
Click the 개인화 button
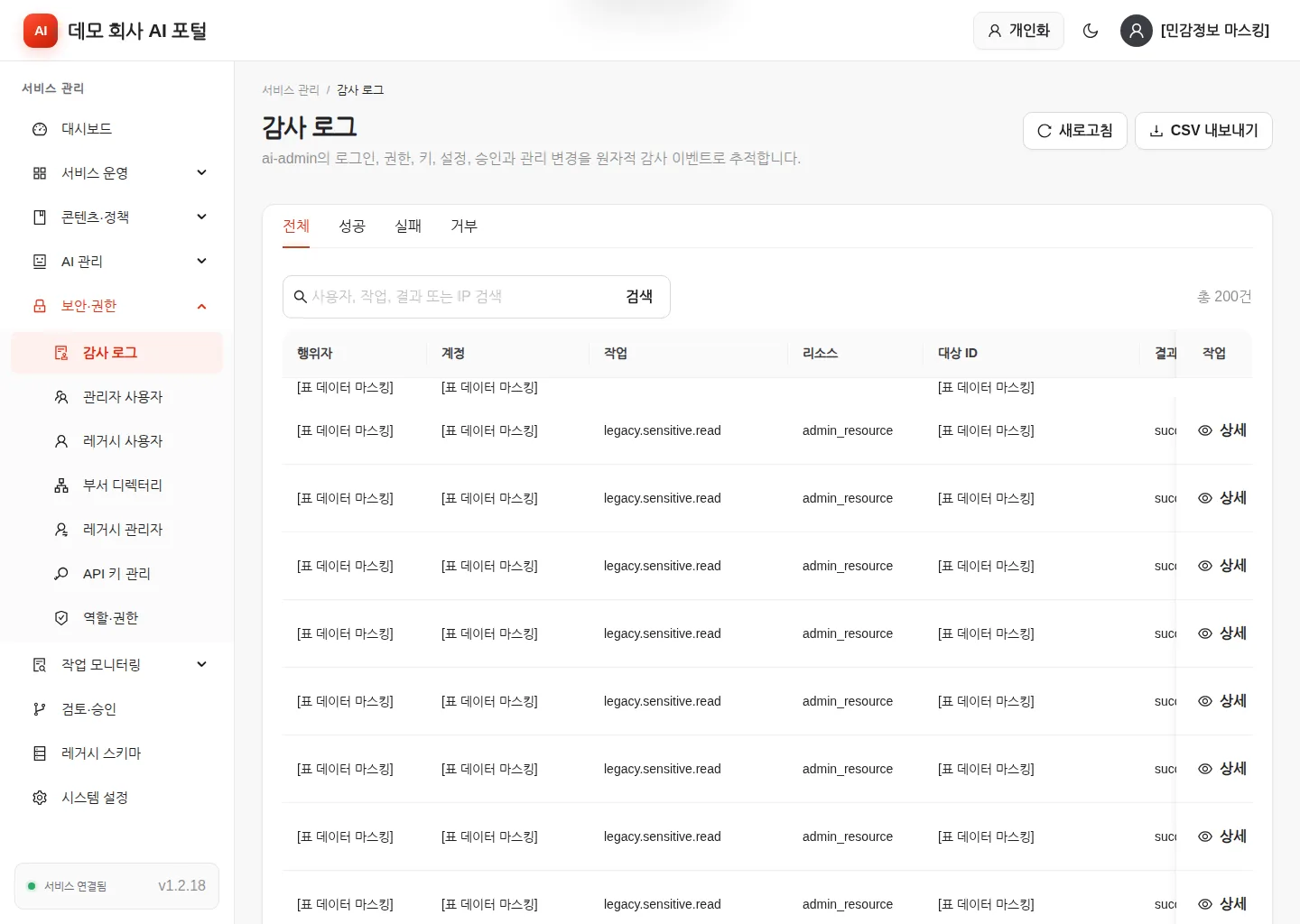point(1018,31)
